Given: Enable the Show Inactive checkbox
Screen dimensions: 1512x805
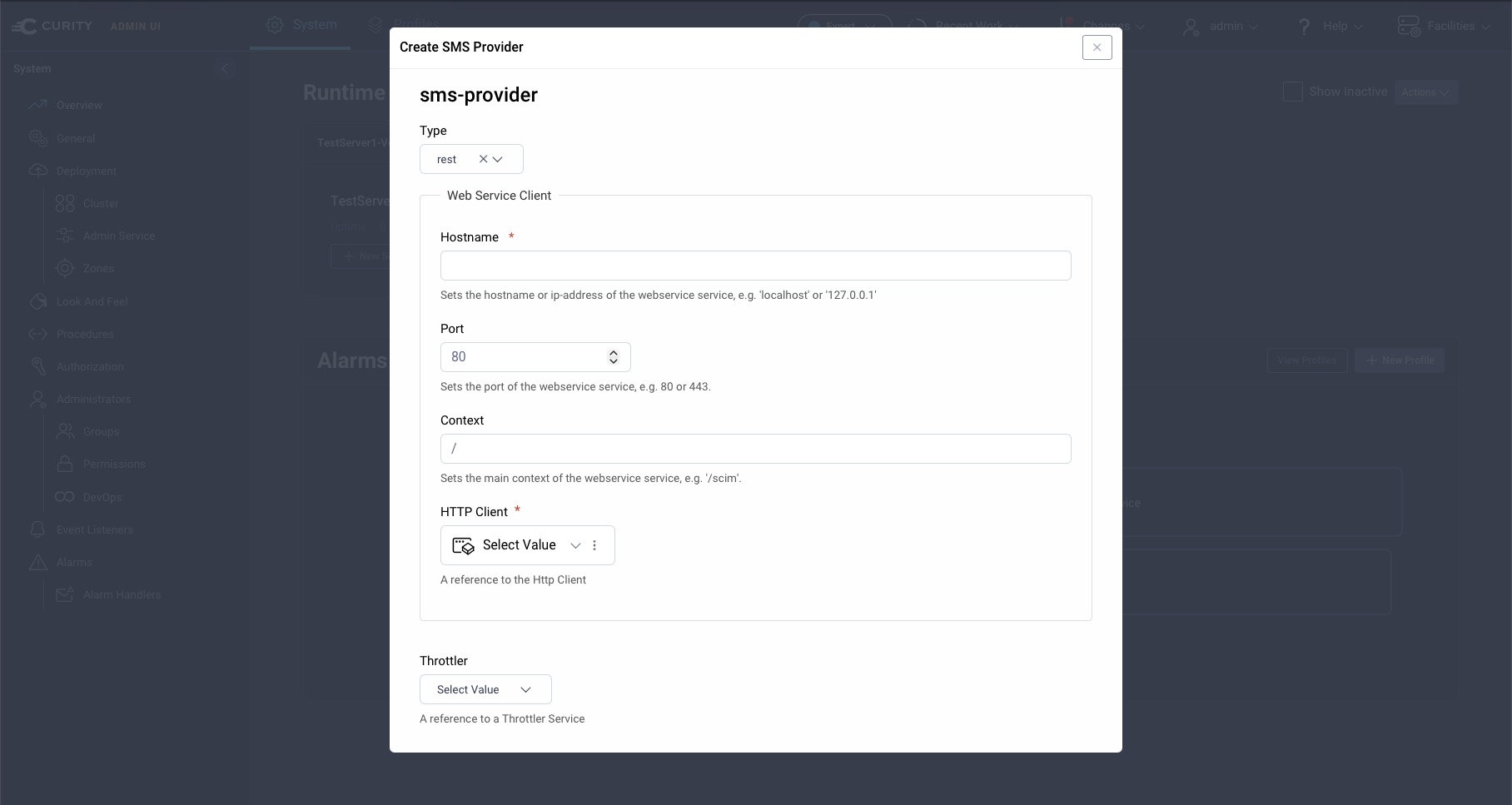Looking at the screenshot, I should (1291, 92).
